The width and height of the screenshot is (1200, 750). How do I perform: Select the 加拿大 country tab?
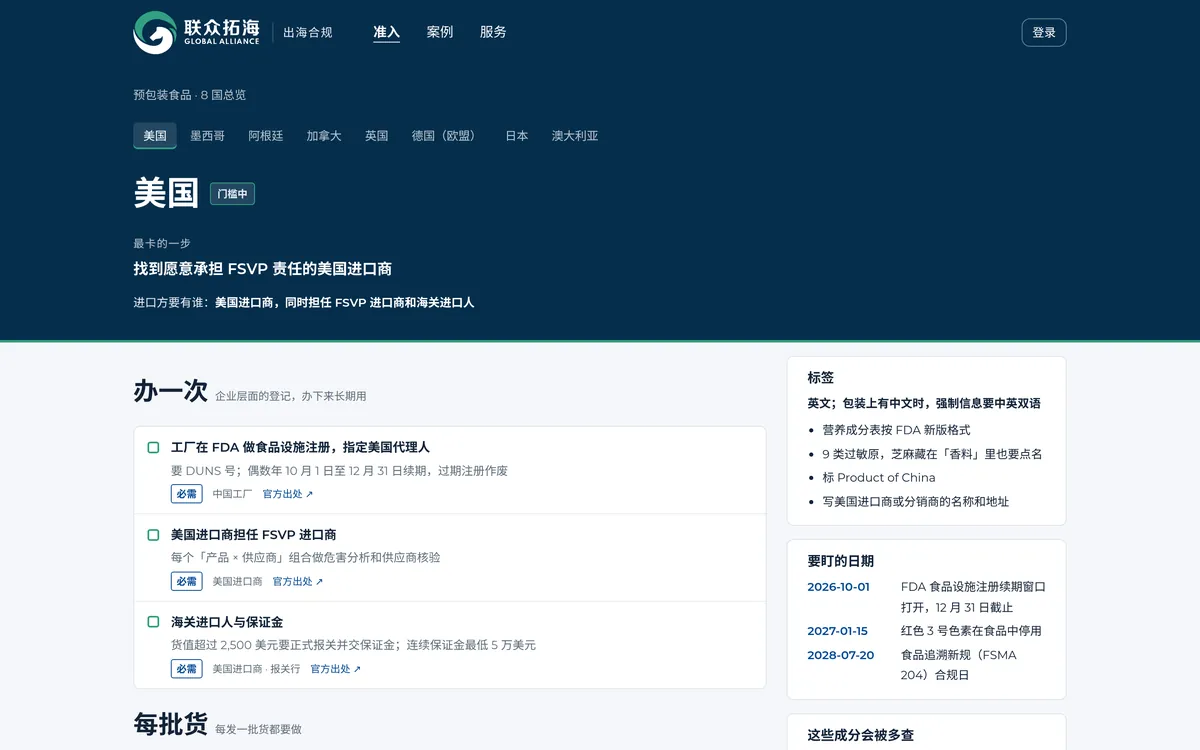324,136
